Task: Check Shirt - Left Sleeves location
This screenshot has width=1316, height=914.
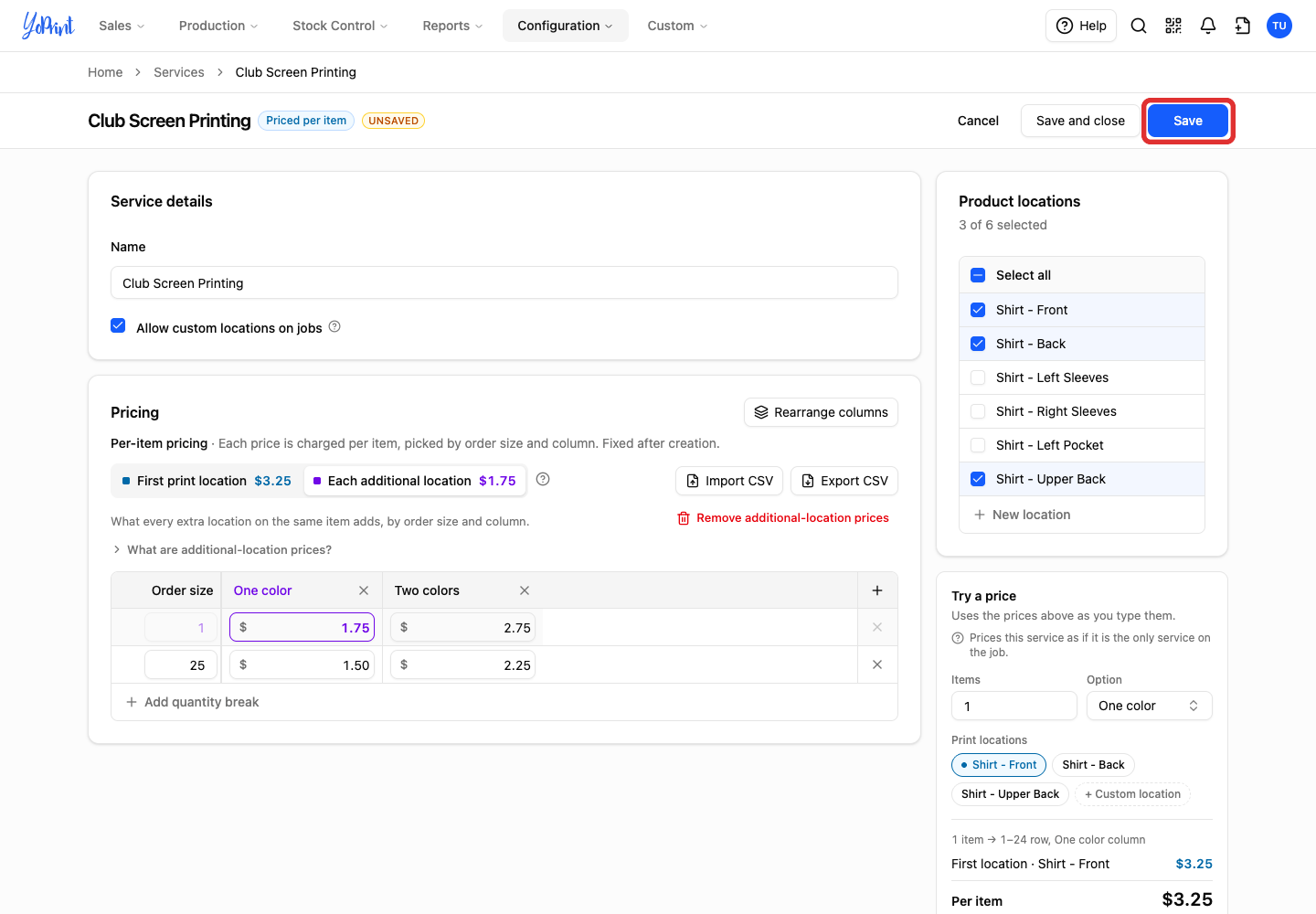Action: (x=978, y=377)
